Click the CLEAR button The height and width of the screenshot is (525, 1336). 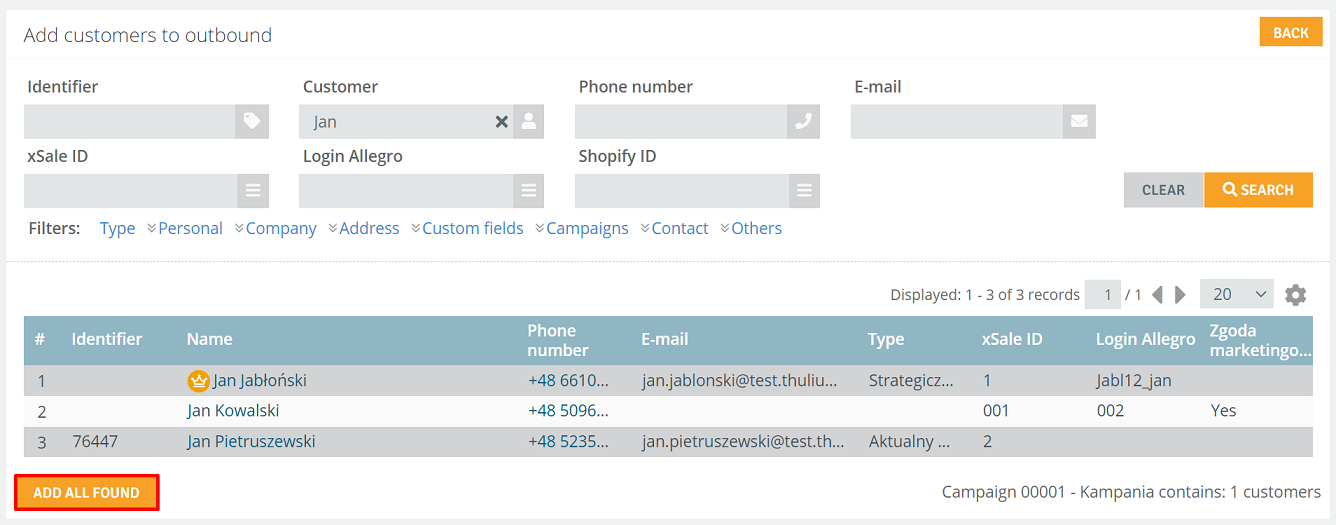pos(1164,190)
